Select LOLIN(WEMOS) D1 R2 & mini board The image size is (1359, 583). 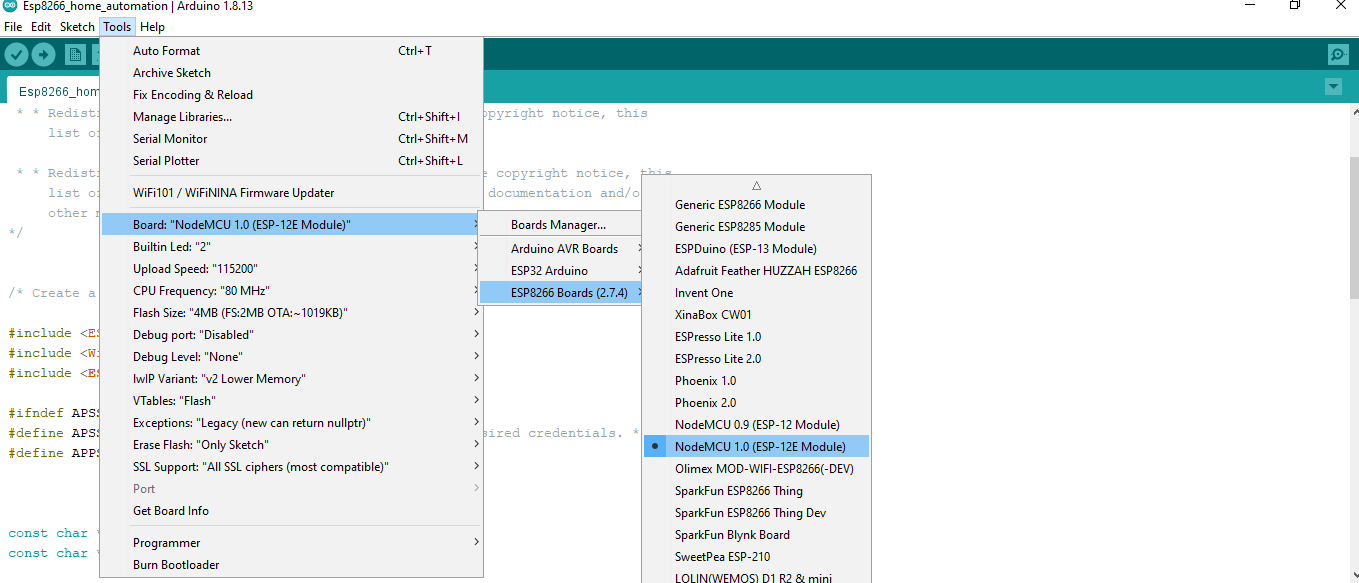click(x=756, y=576)
